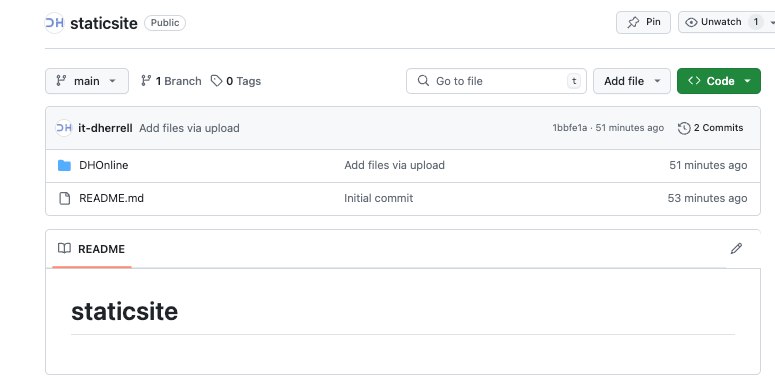
Task: View the 2 Commits history
Action: (x=711, y=128)
